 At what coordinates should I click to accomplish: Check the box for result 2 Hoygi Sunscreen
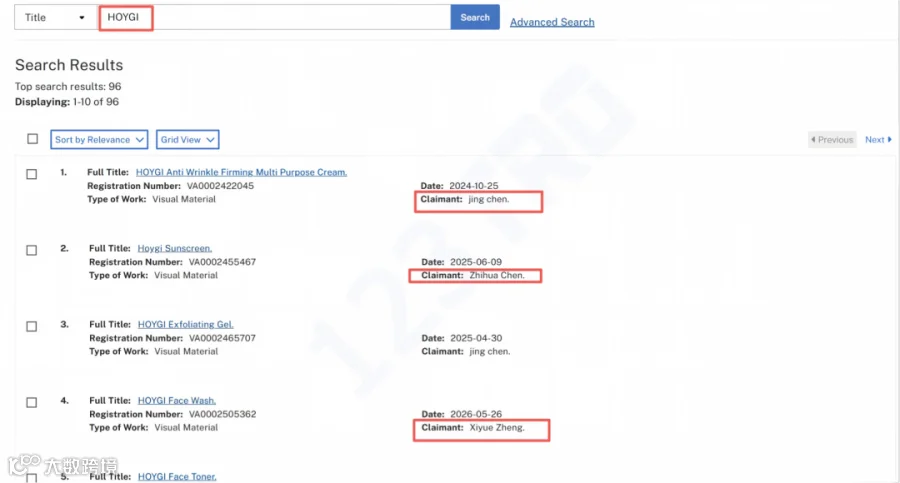click(32, 250)
